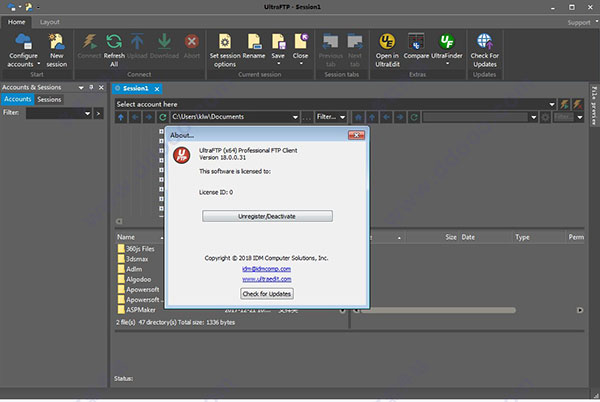This screenshot has height=402, width=600.
Task: Go to Previous tab
Action: (331, 50)
